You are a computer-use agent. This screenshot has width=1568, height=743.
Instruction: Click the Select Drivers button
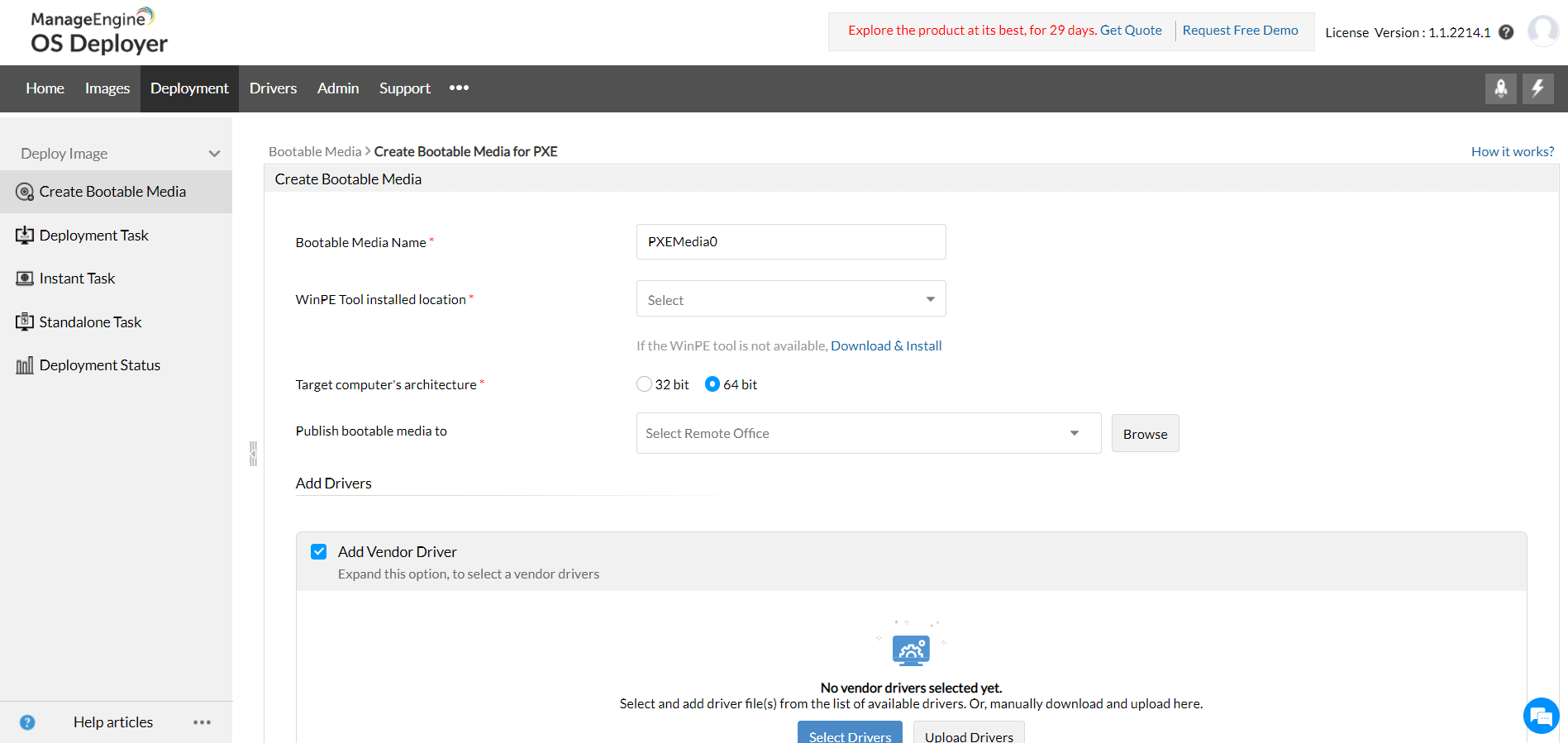tap(850, 733)
